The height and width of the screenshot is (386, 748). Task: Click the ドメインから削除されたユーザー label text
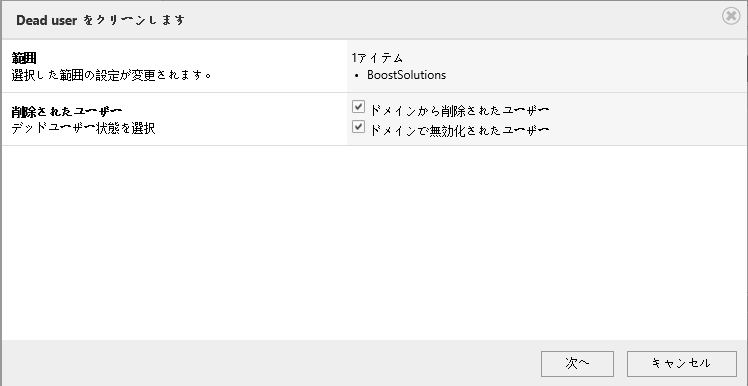point(459,110)
